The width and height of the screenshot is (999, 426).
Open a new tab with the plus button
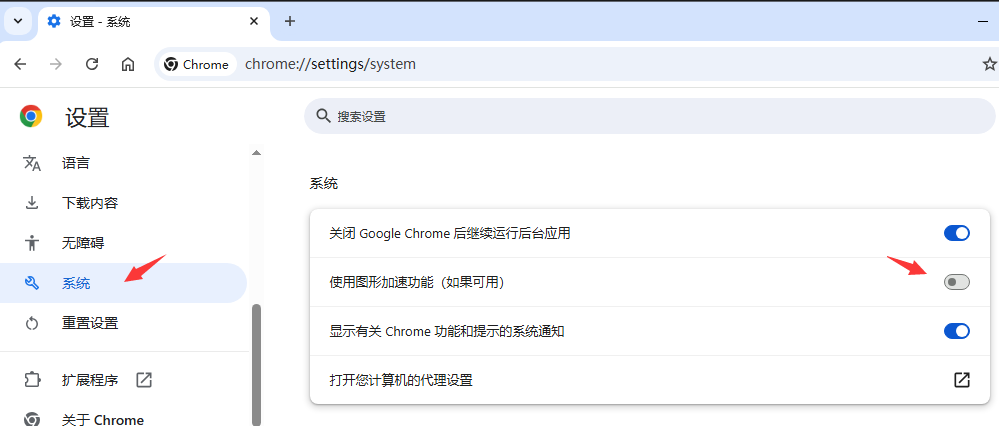pyautogui.click(x=290, y=21)
